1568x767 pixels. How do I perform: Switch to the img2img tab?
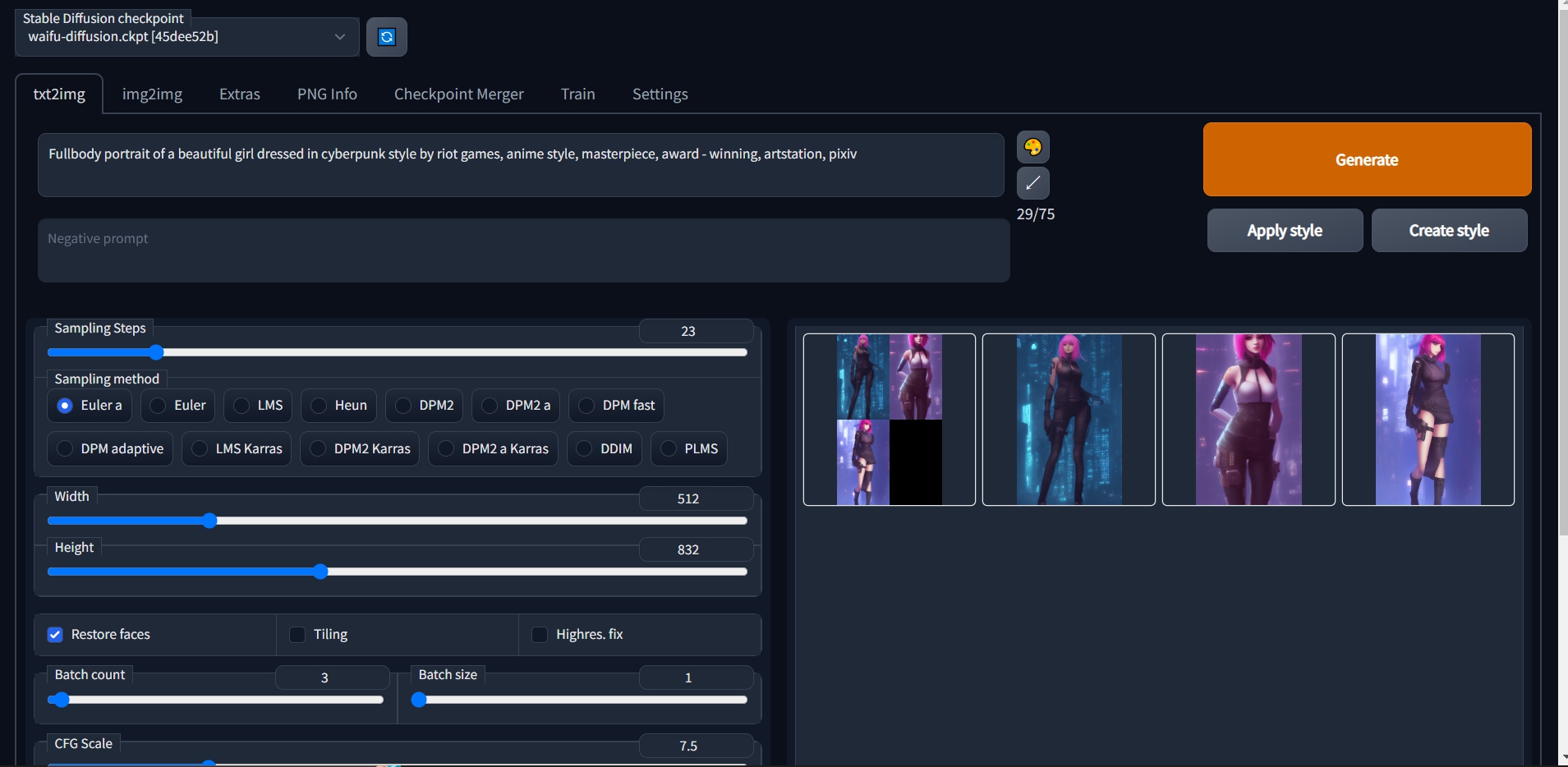pyautogui.click(x=152, y=94)
